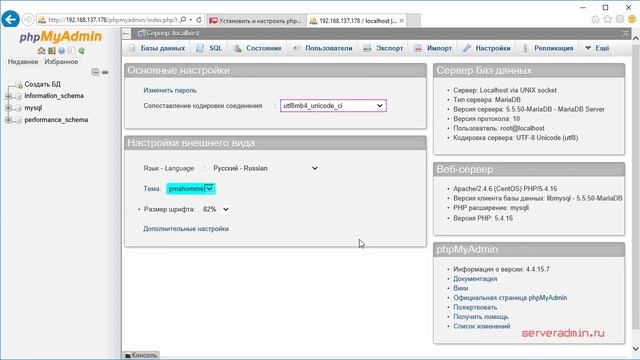Image resolution: width=640 pixels, height=360 pixels.
Task: Select the Избранное favorites tab in sidebar
Action: [61, 62]
